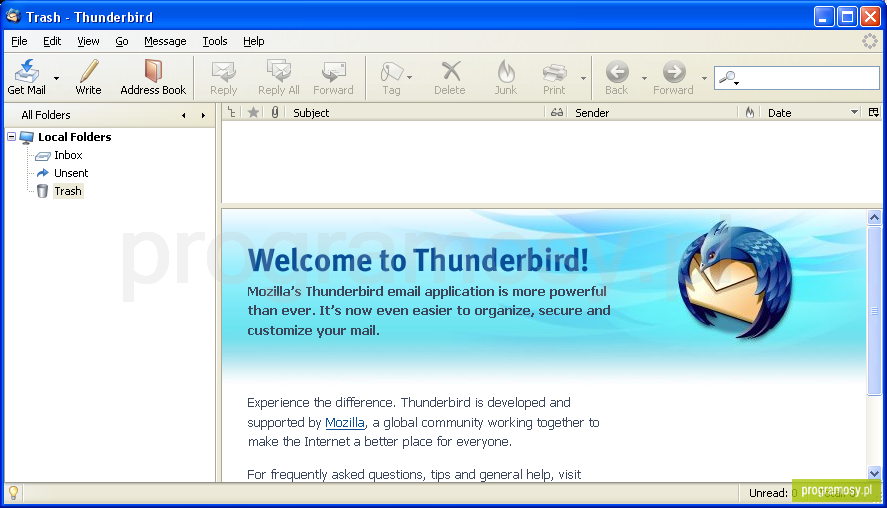This screenshot has height=508, width=887.
Task: Click the vertical scrollbar thumb
Action: point(875,310)
